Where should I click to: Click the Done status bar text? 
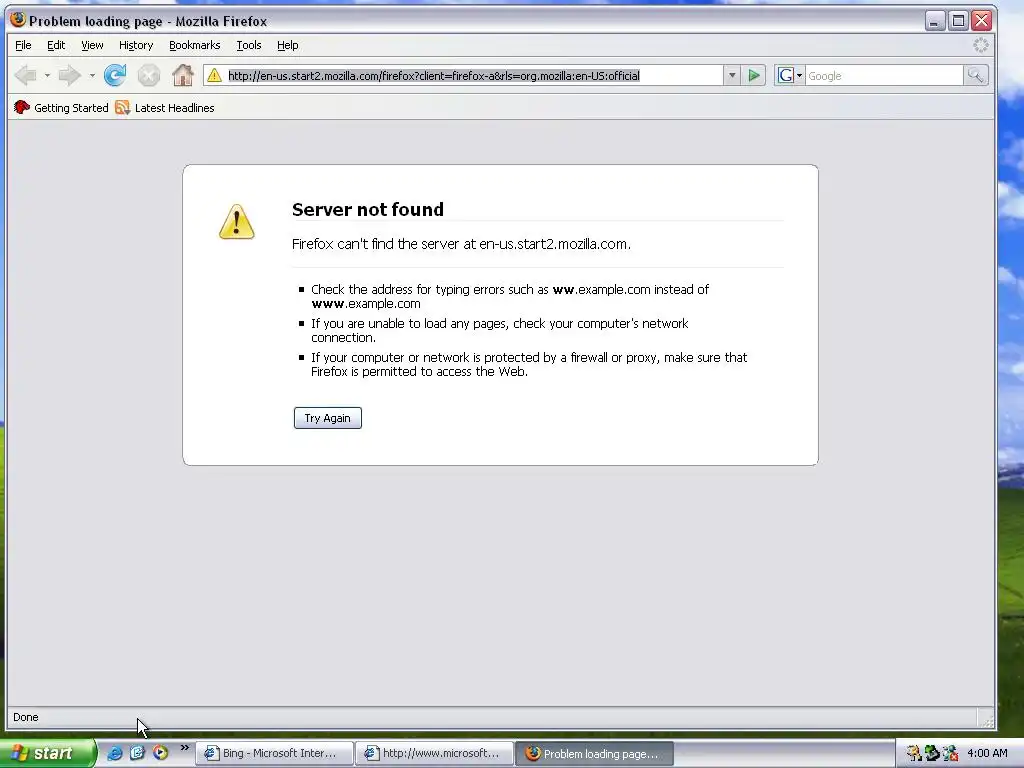25,717
